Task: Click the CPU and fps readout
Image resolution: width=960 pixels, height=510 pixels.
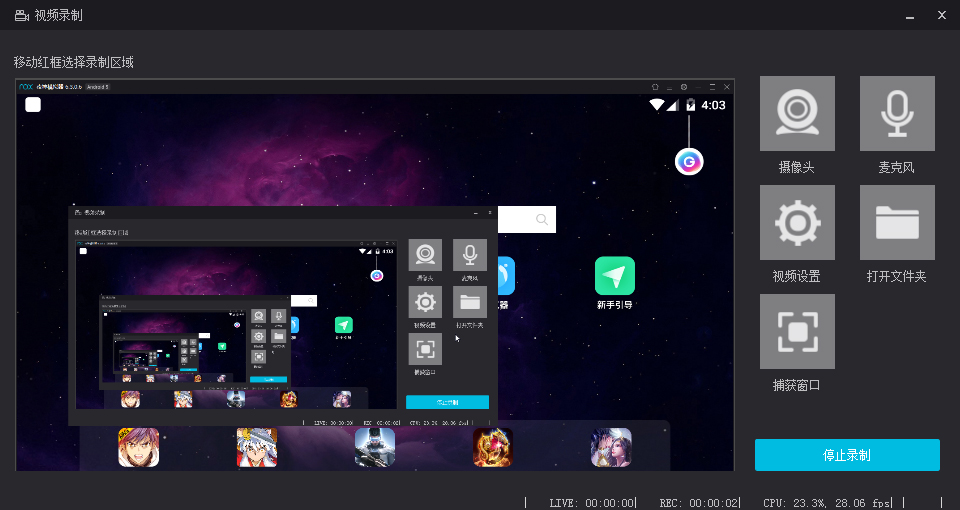Action: click(826, 502)
